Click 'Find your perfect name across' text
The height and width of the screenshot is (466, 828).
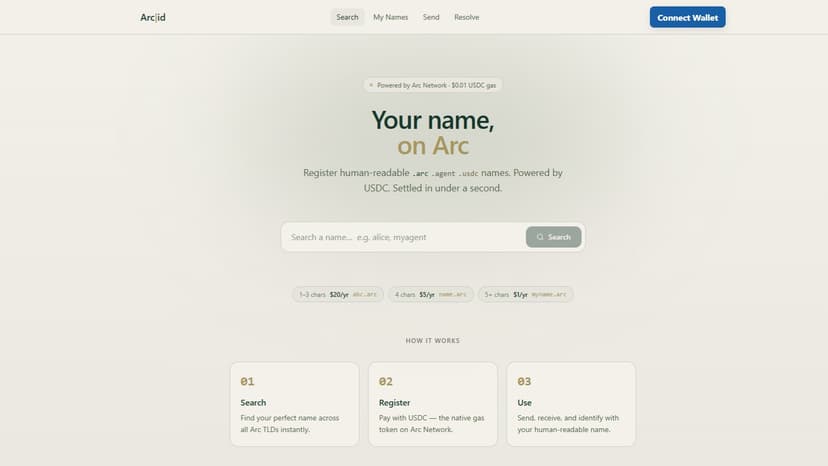coord(289,418)
